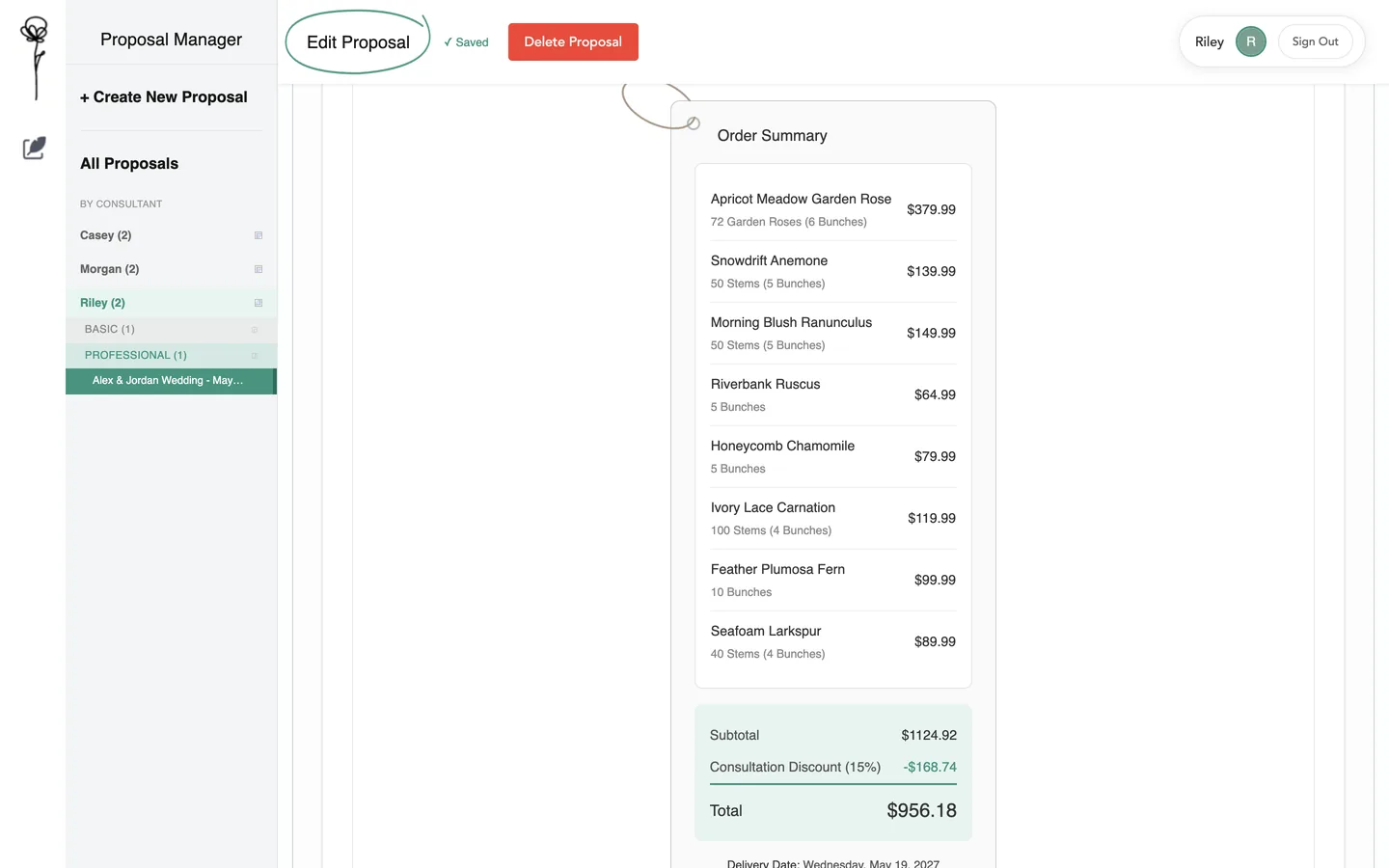The width and height of the screenshot is (1389, 868).
Task: Select Feather Plumosa Fern item
Action: 833,580
